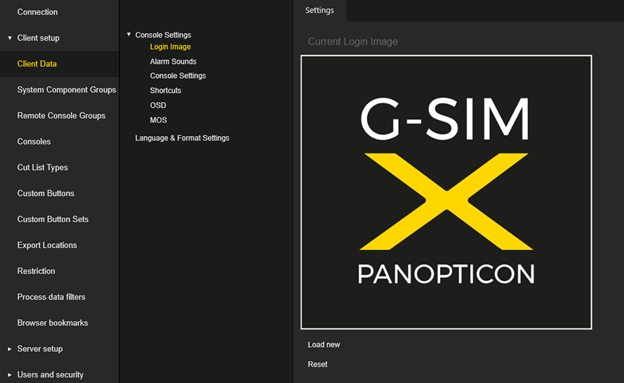Go to System Component Groups
624x383 pixels.
[x=66, y=90]
